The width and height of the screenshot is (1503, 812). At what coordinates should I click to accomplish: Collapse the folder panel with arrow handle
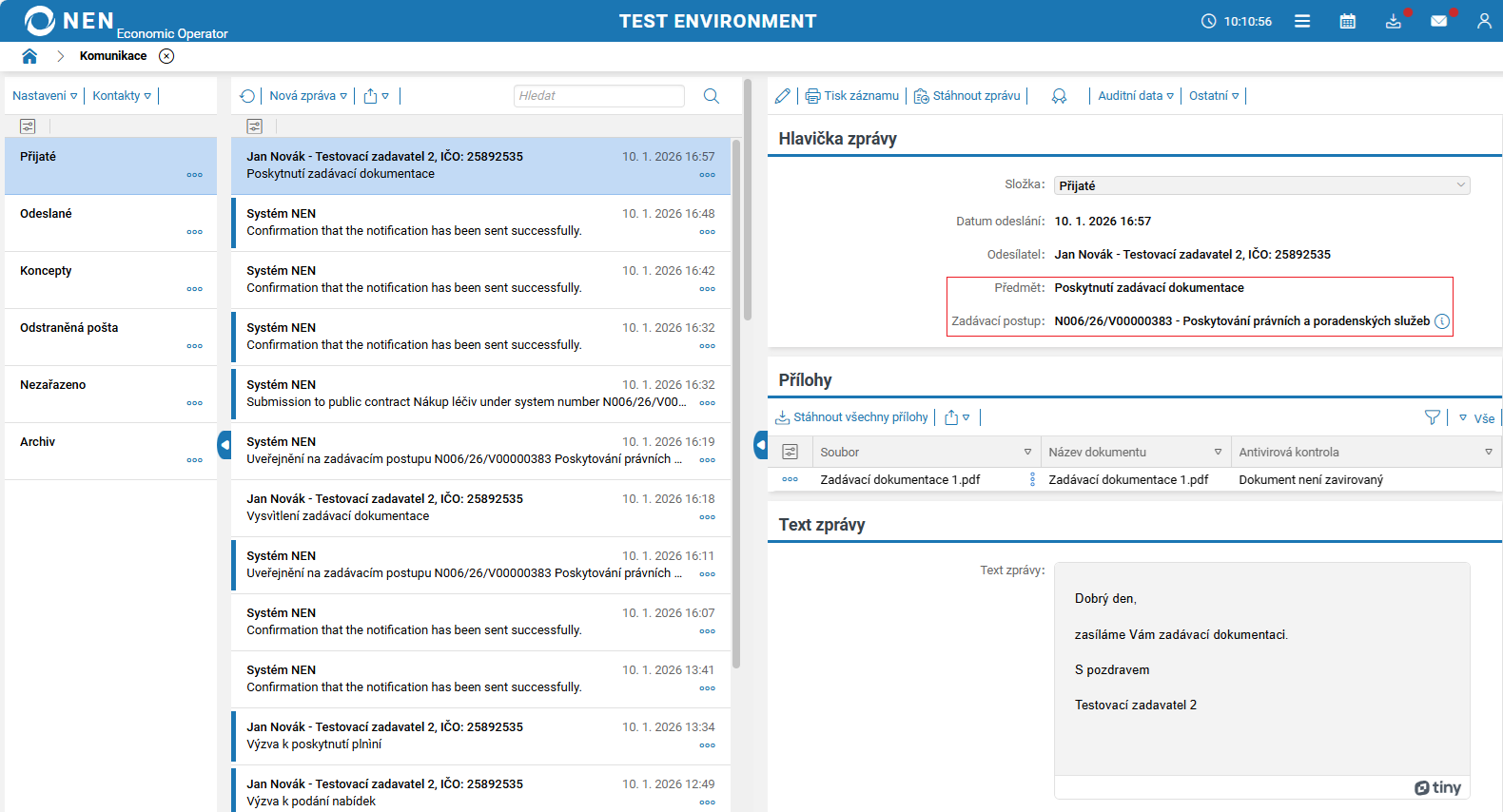[224, 444]
